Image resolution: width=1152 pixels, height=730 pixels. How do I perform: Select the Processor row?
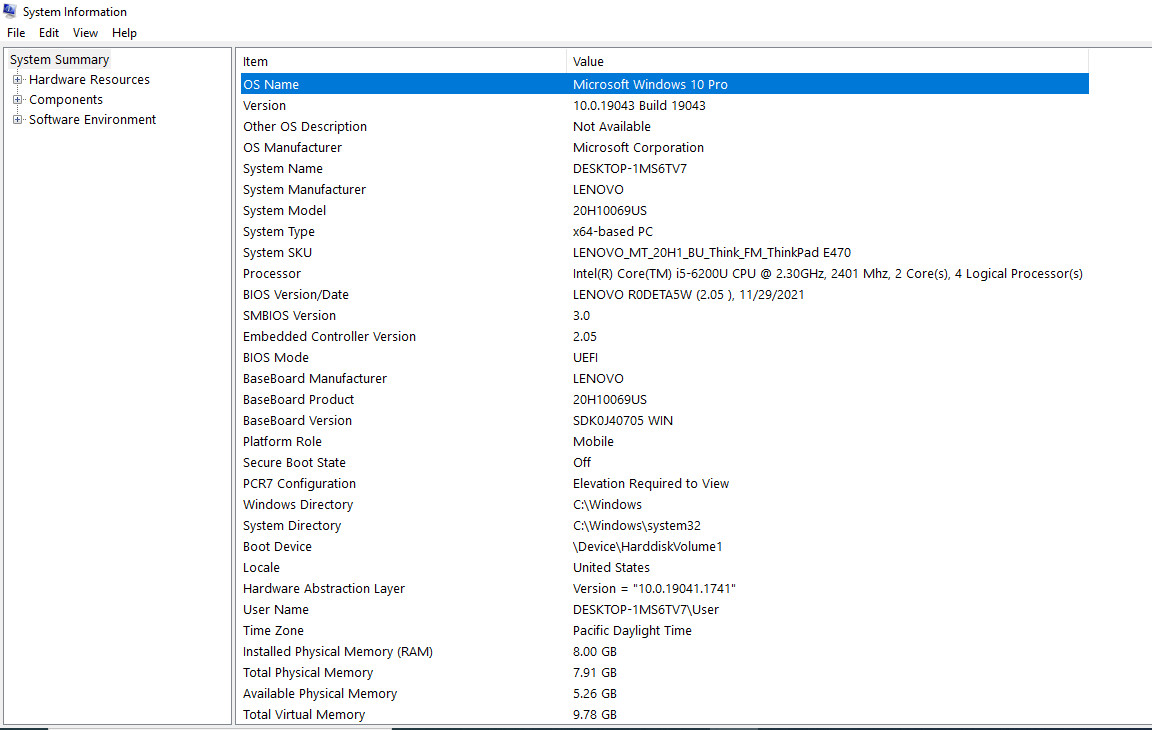point(664,273)
